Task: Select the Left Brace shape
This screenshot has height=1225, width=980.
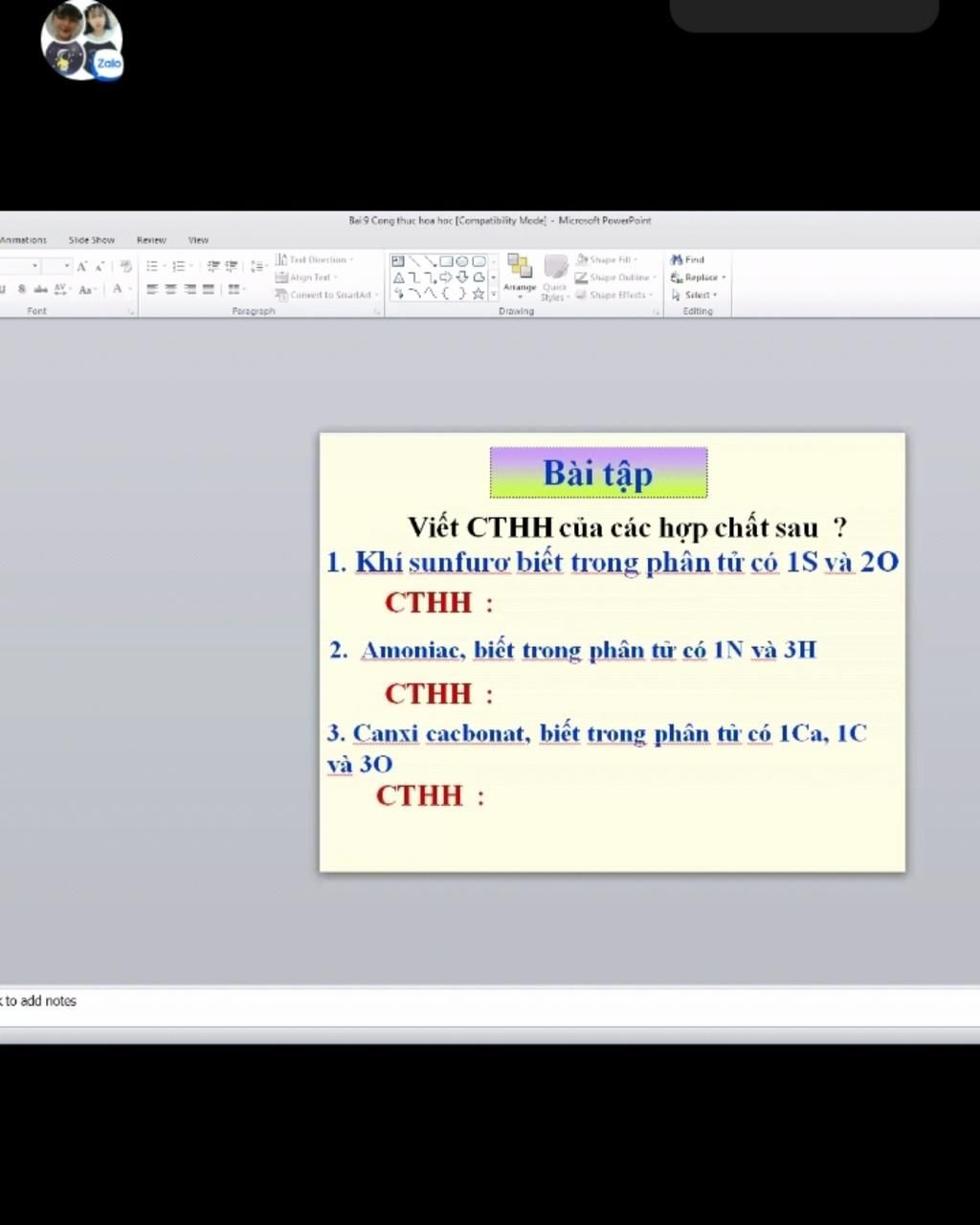Action: [x=446, y=294]
